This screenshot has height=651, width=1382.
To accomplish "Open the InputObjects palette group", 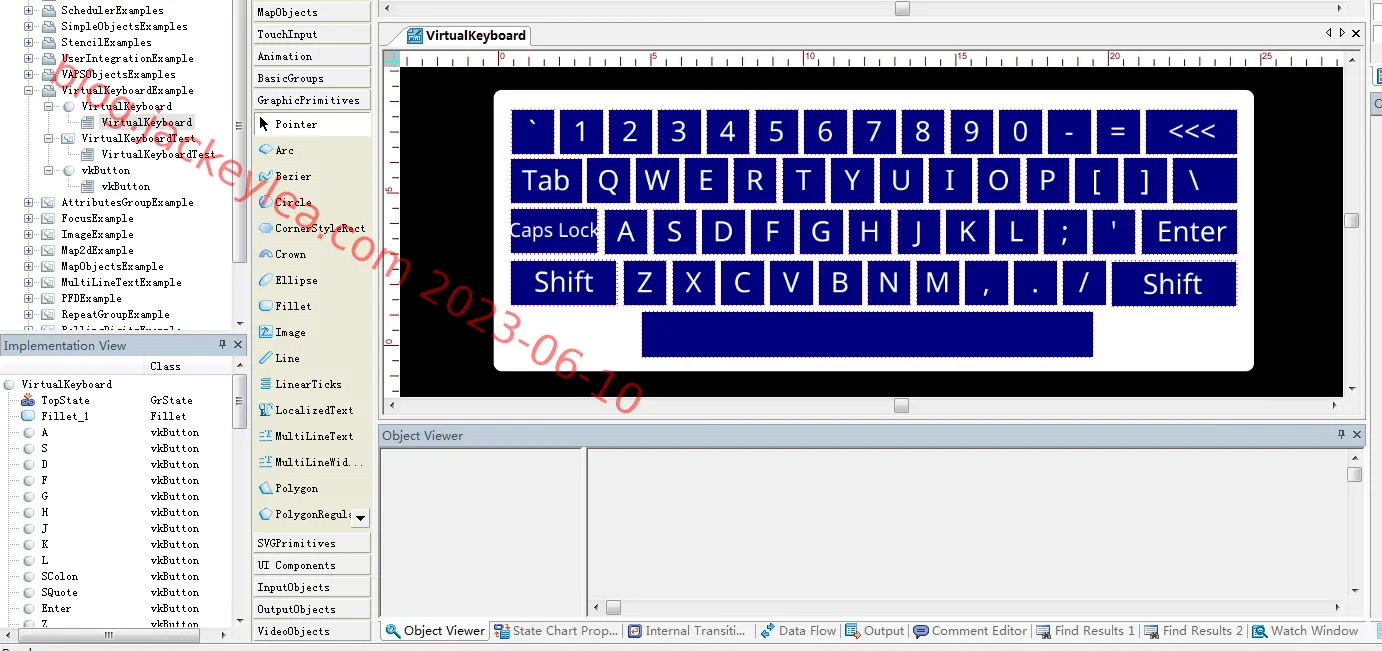I will pos(312,587).
